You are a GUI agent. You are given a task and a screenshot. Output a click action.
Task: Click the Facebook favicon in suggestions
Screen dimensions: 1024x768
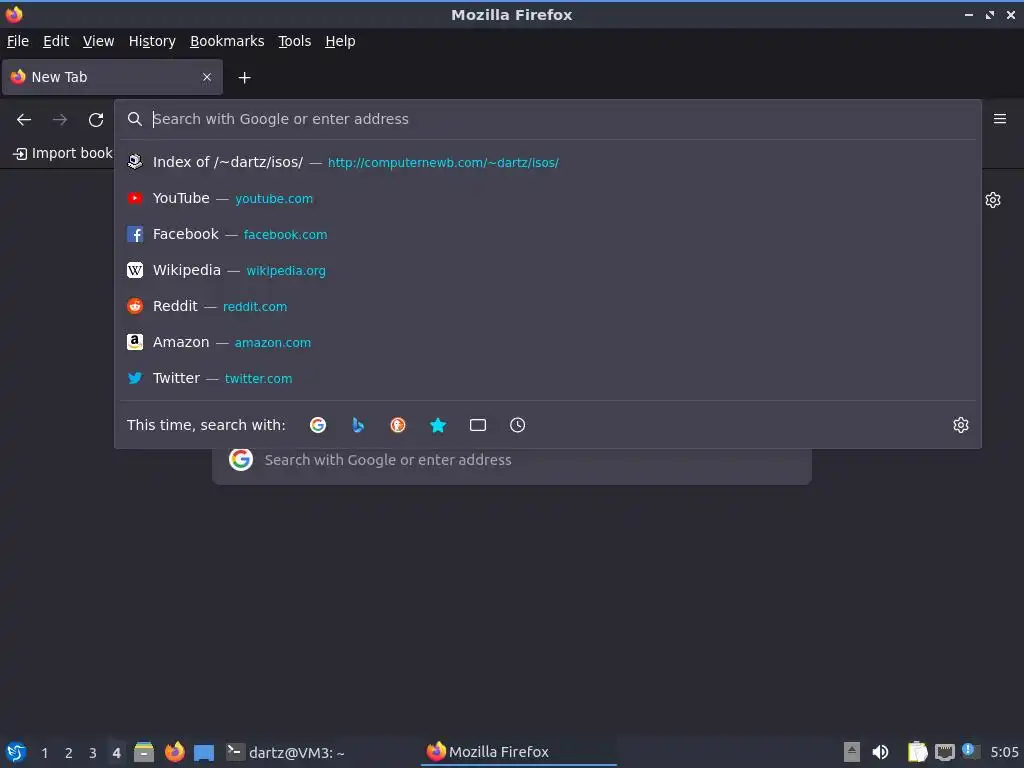tap(135, 234)
